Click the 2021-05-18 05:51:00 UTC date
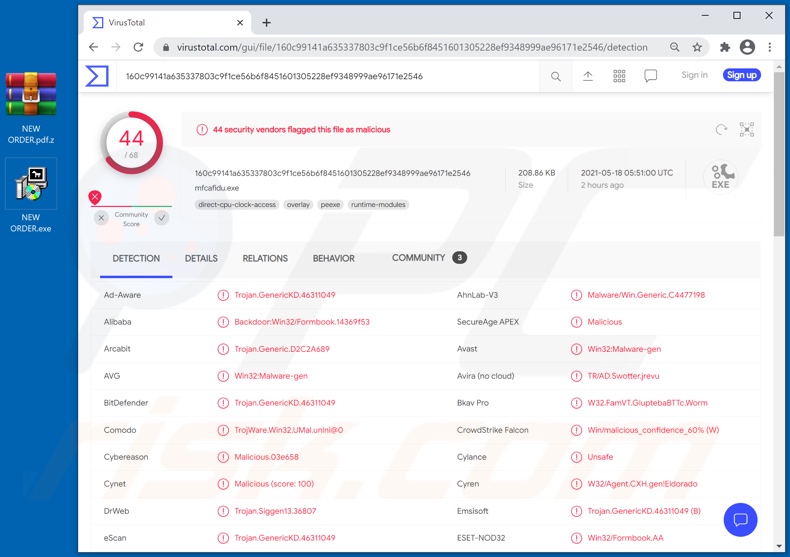Screen dimensions: 790x557 [x=627, y=173]
